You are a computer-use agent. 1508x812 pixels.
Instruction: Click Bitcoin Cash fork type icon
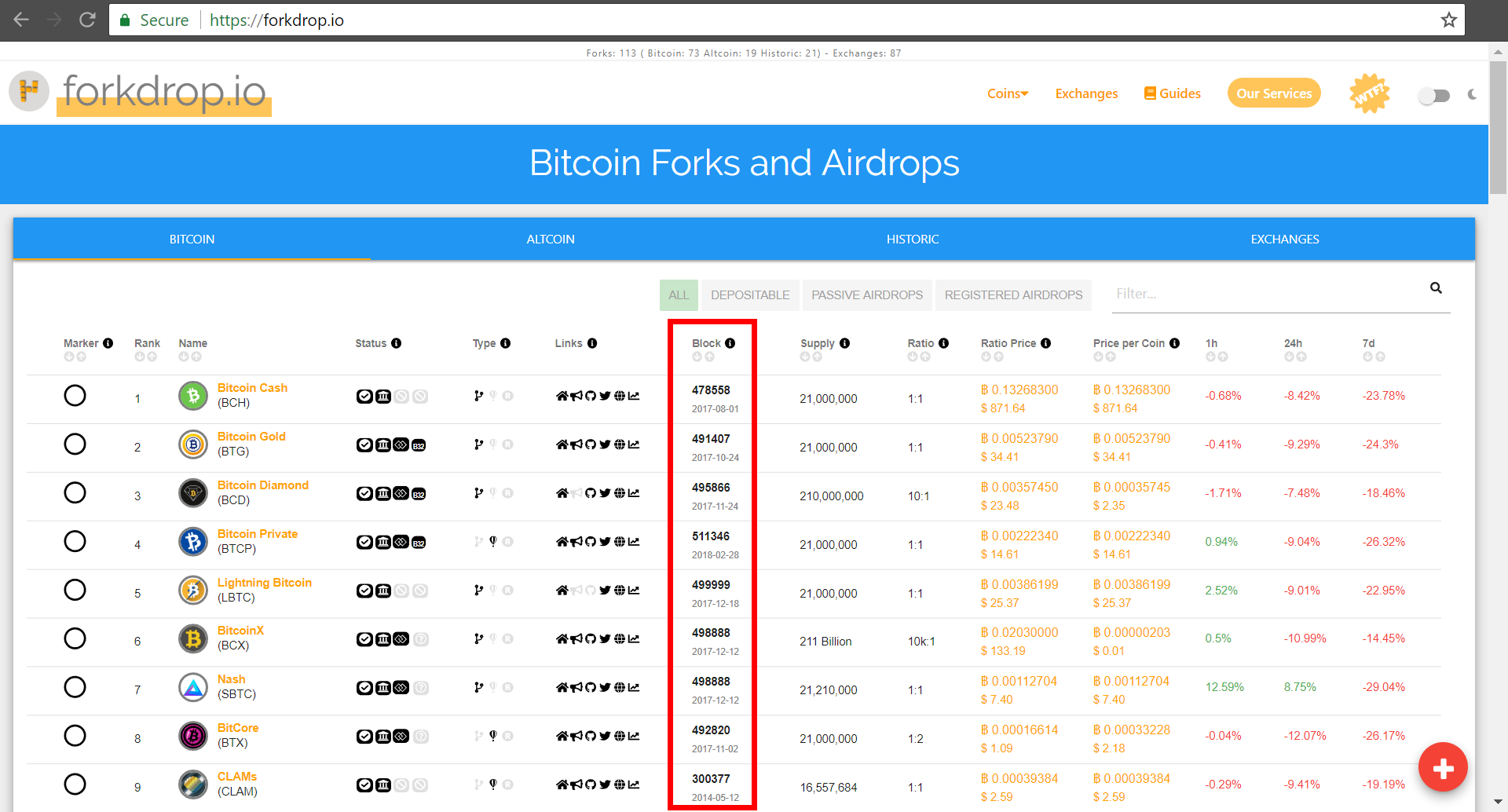tap(478, 396)
